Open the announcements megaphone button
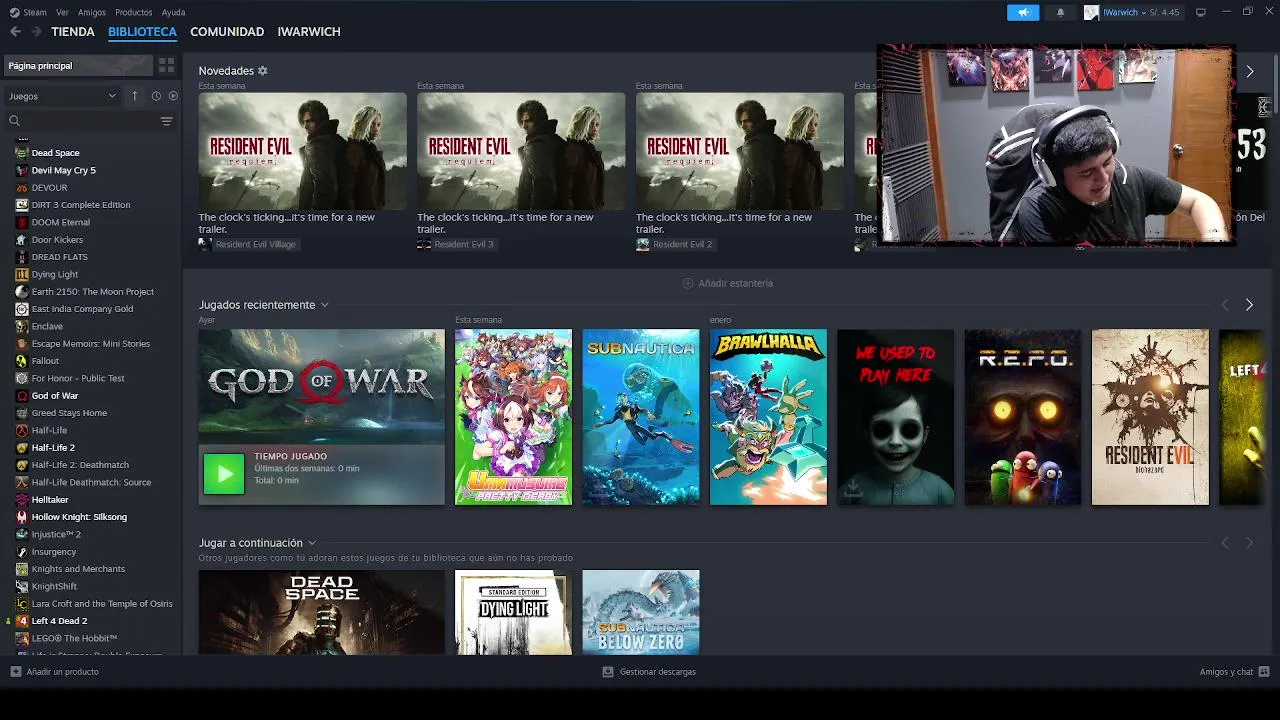The image size is (1280, 720). pyautogui.click(x=1023, y=12)
